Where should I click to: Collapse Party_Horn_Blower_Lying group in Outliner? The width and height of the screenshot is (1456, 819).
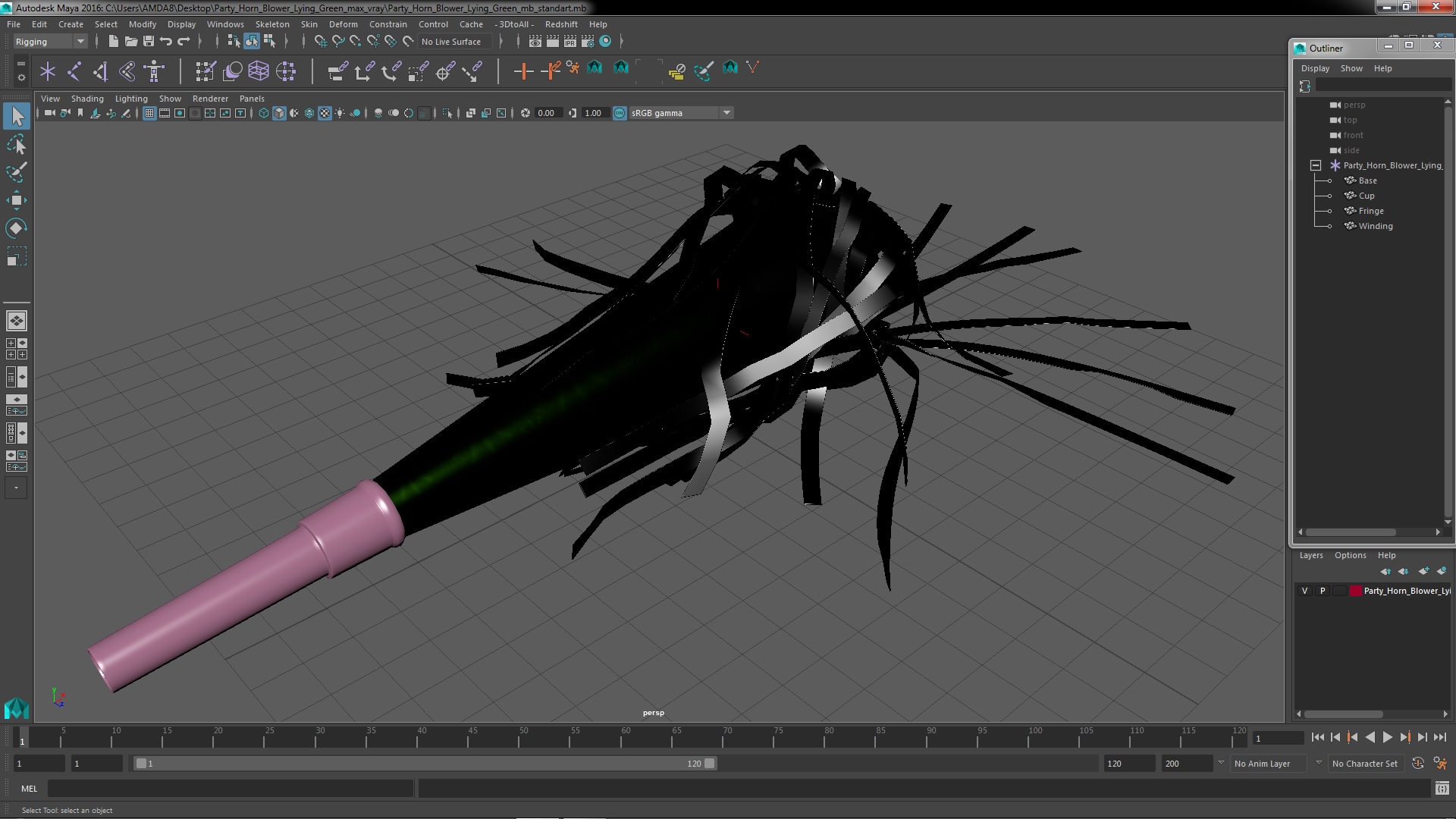pyautogui.click(x=1316, y=165)
